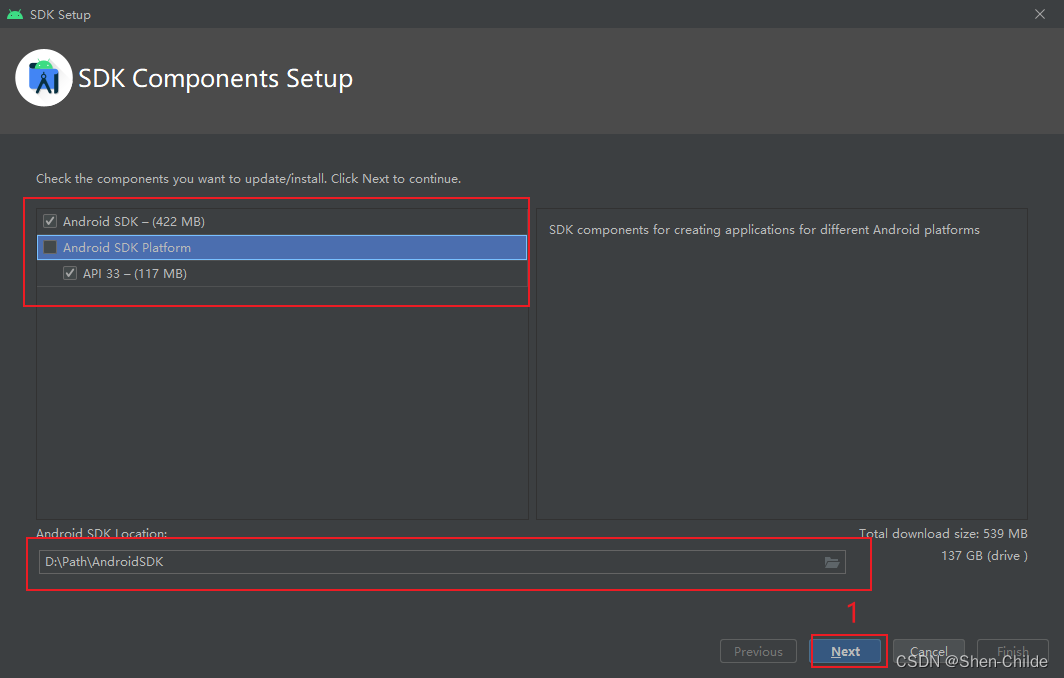Close the SDK Setup window
This screenshot has height=678, width=1064.
1040,14
